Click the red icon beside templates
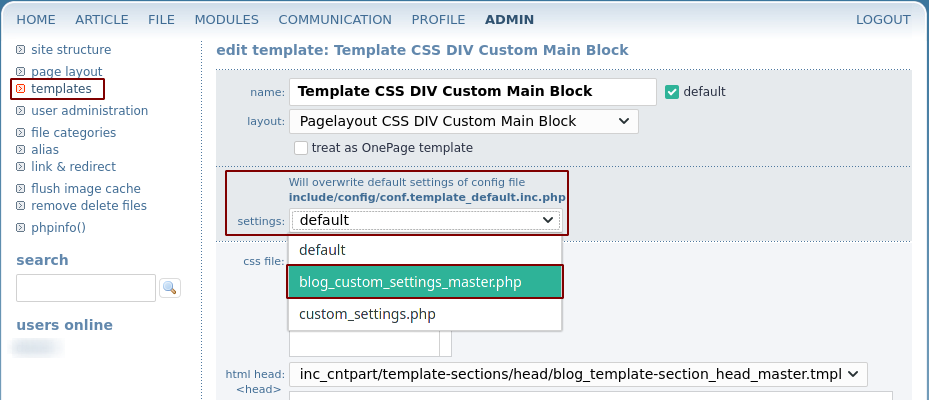The image size is (929, 400). tap(21, 89)
